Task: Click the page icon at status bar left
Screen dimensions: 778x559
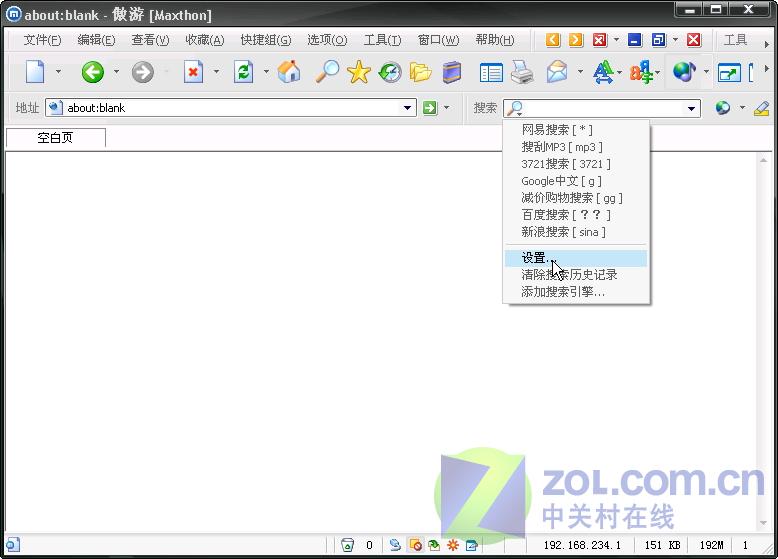Action: coord(12,545)
